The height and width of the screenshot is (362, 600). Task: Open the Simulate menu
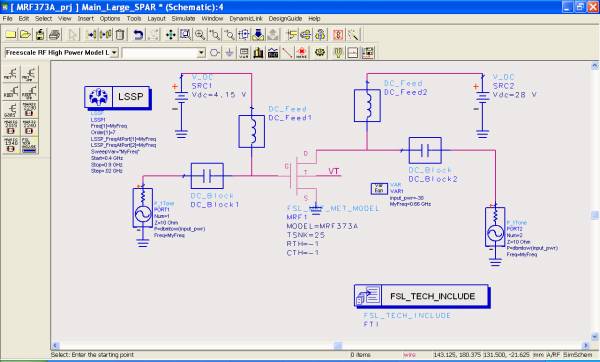coord(183,18)
